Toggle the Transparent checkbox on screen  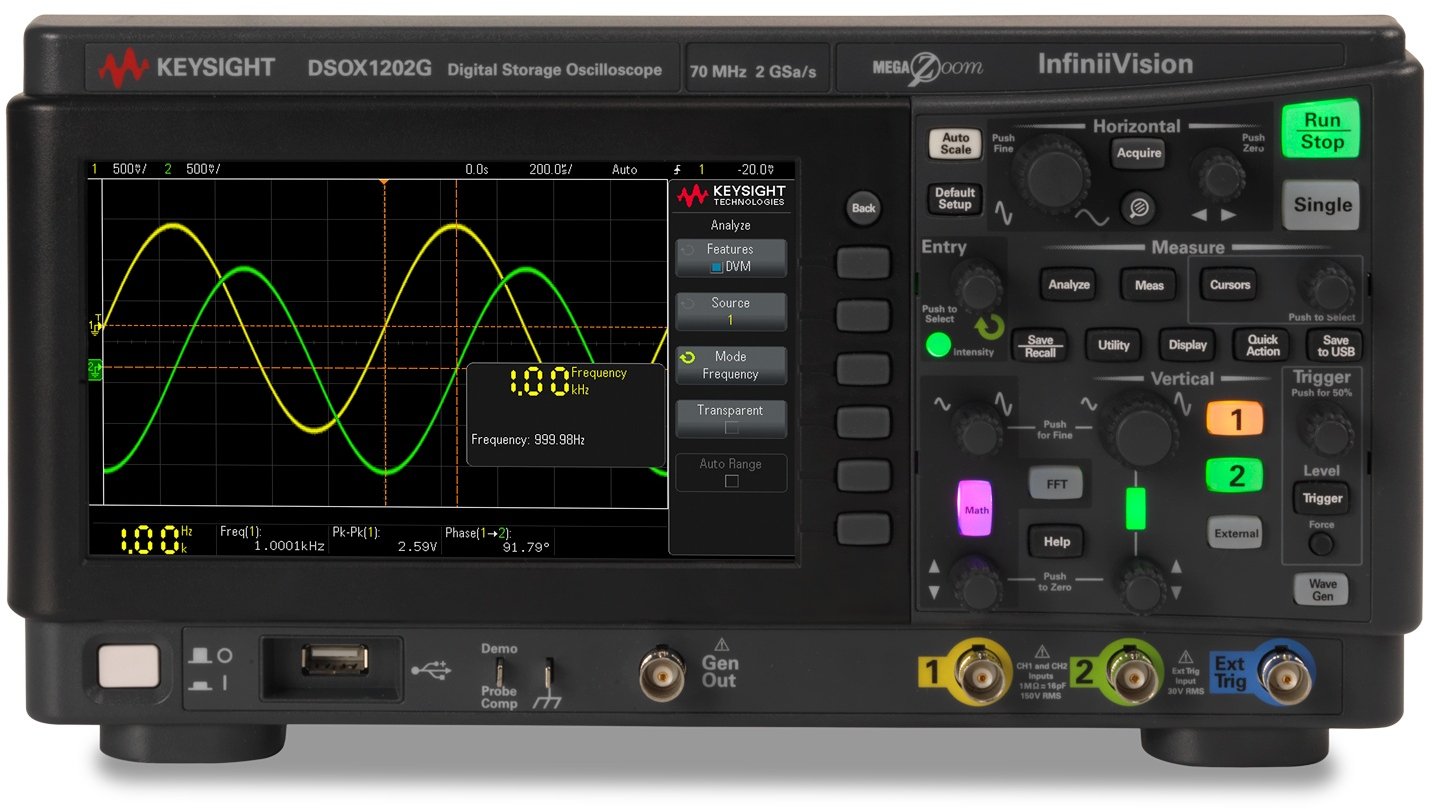tap(730, 418)
